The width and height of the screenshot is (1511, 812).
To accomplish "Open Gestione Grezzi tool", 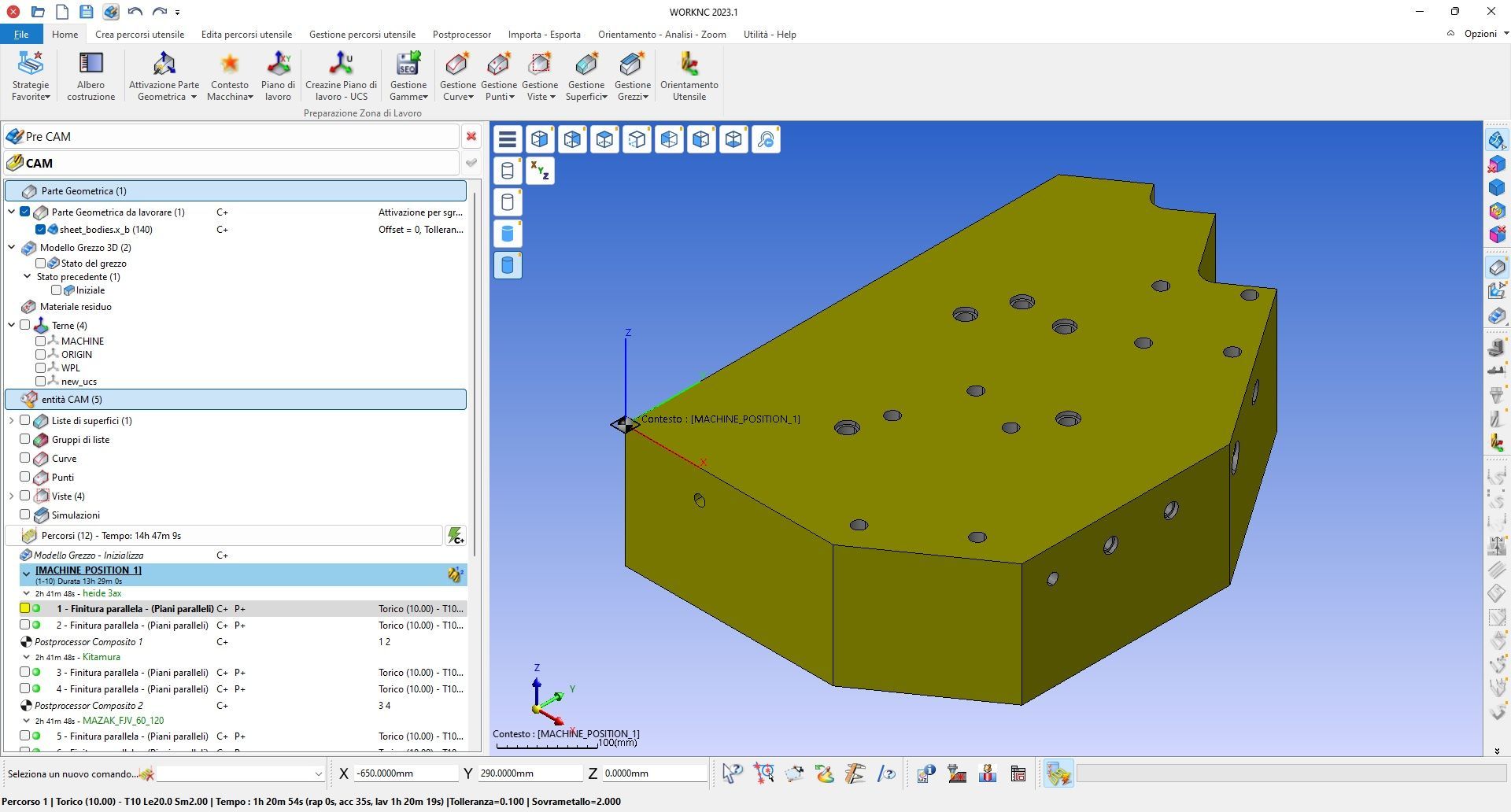I will (x=633, y=76).
